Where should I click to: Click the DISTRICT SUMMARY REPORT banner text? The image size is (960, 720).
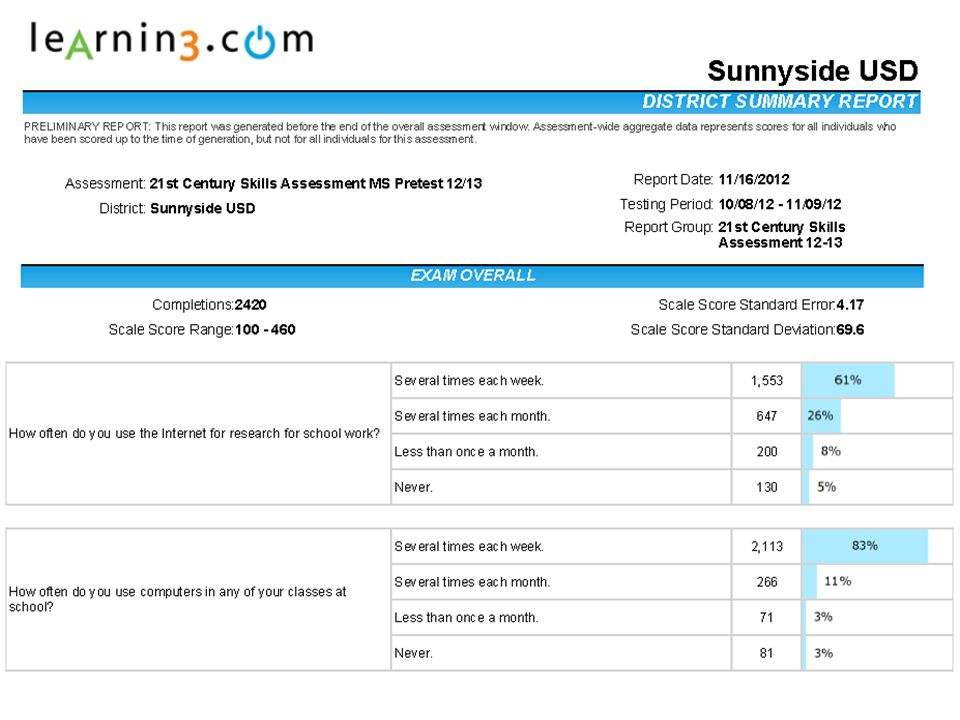(779, 102)
